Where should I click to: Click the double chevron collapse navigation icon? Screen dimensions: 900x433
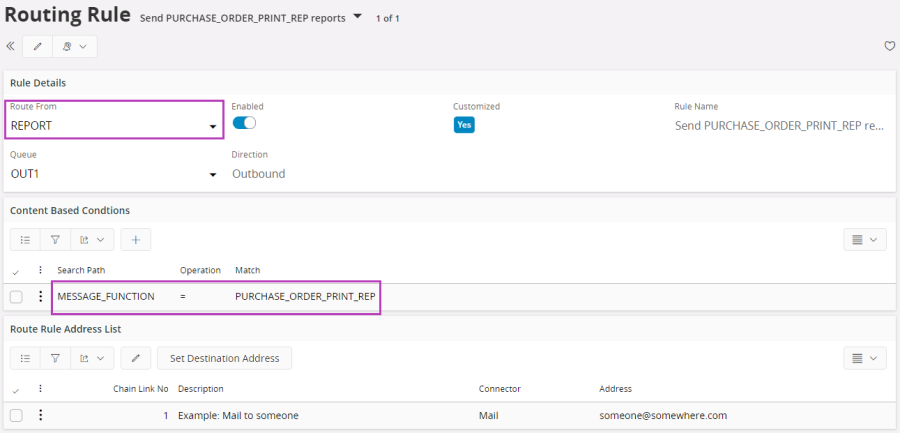click(11, 46)
